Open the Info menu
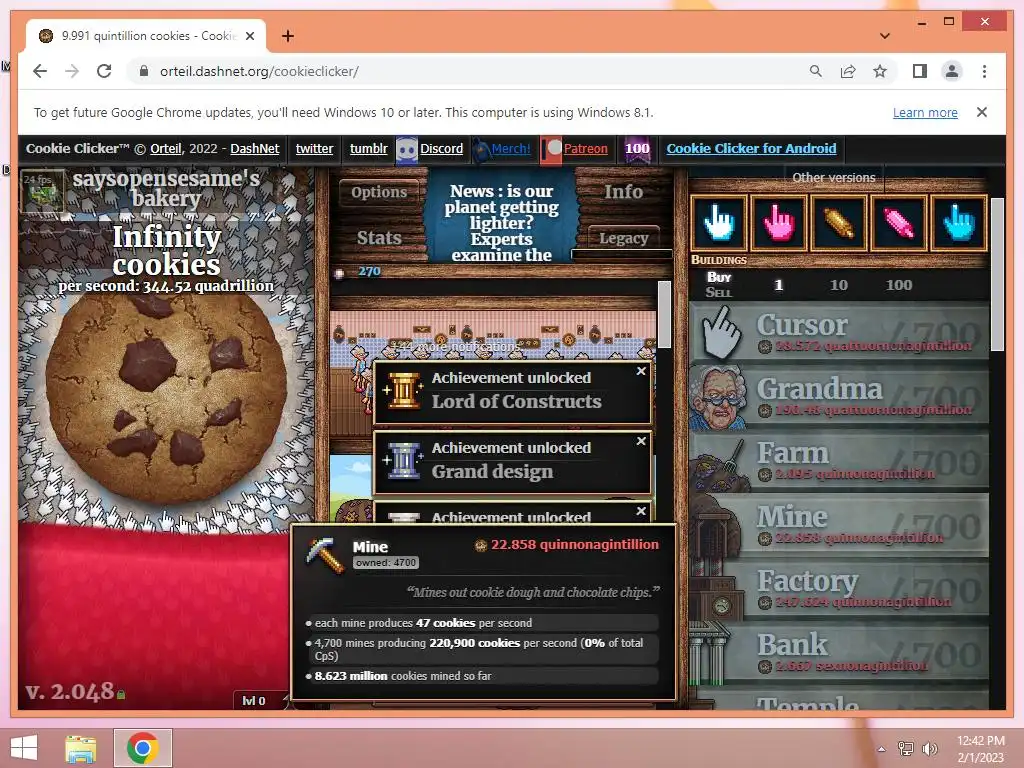This screenshot has height=768, width=1024. tap(623, 192)
